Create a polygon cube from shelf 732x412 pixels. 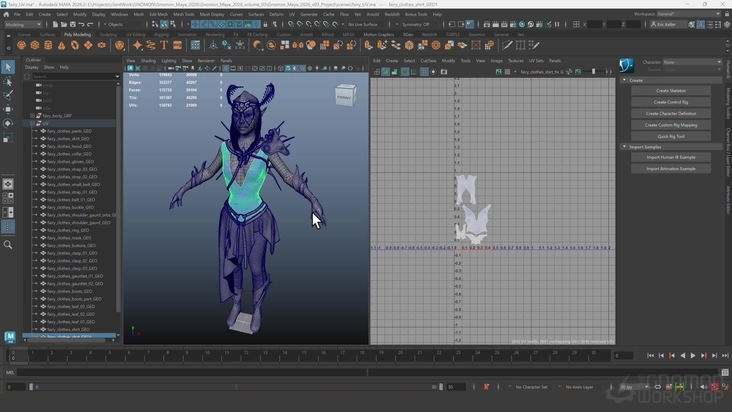35,45
